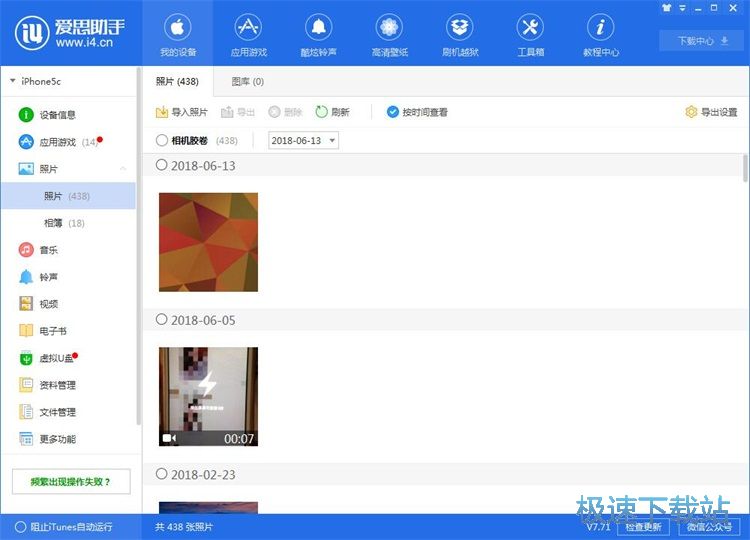
Task: Click 检查更新 check update button
Action: [x=643, y=527]
